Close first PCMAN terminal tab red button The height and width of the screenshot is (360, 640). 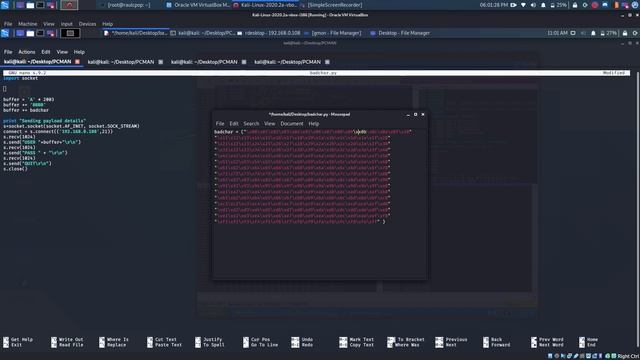[77, 62]
